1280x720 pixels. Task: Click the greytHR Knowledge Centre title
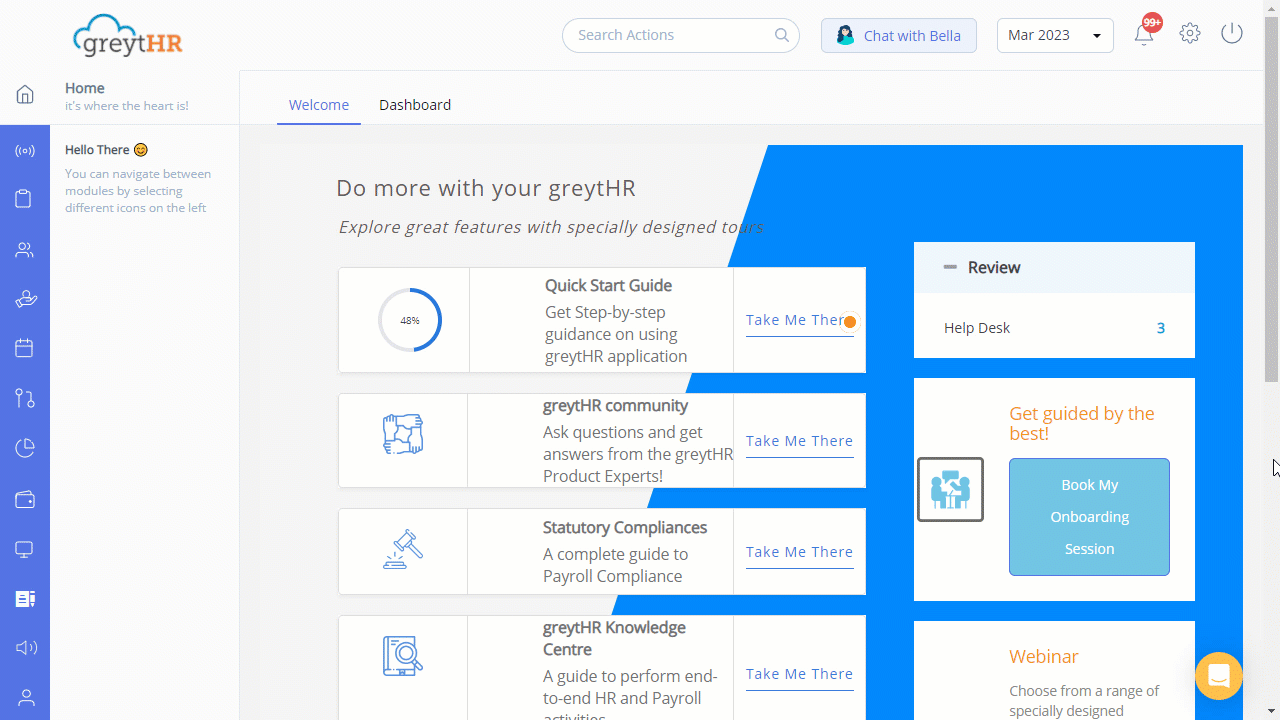point(614,638)
